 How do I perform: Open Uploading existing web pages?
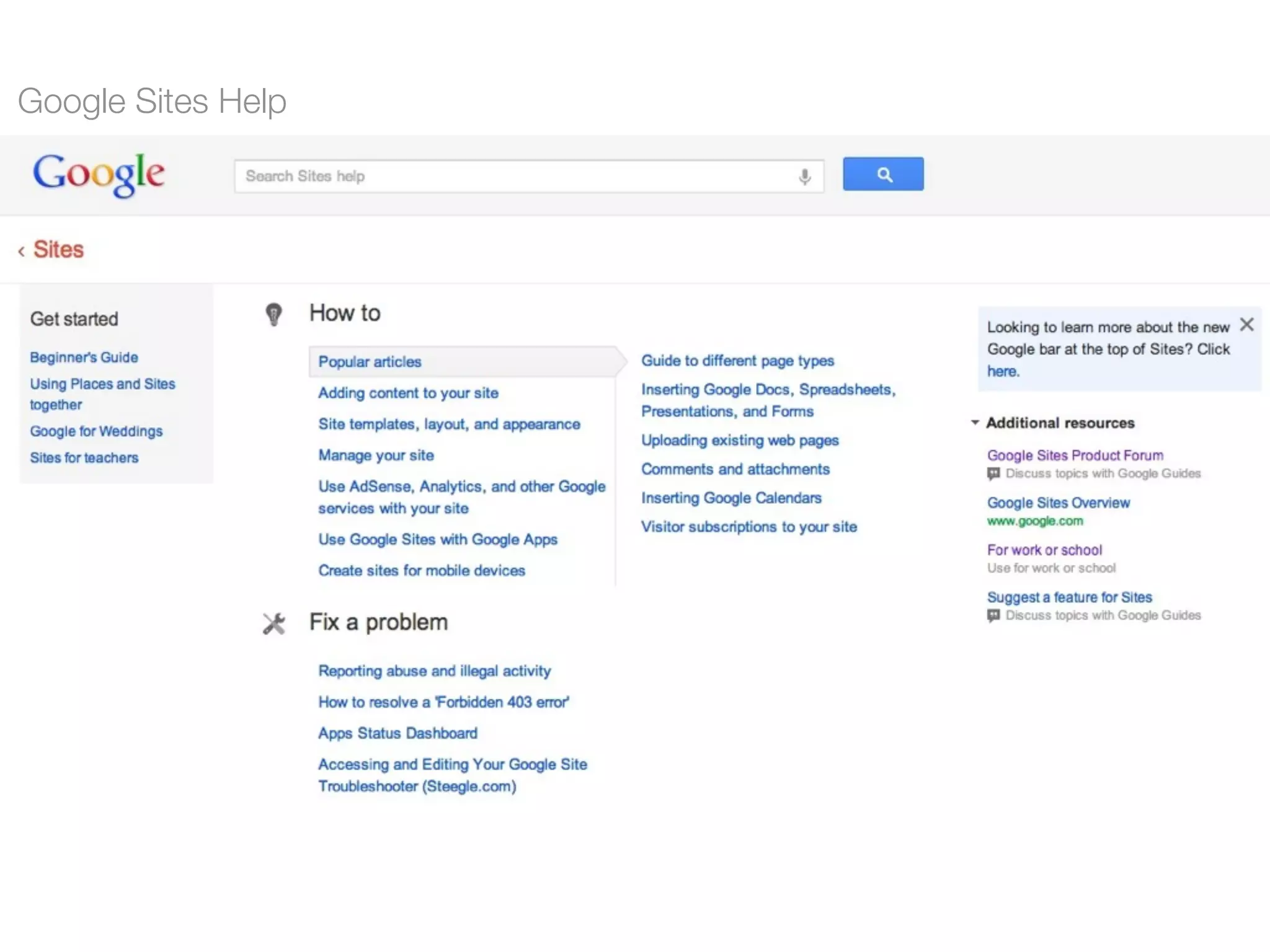click(740, 441)
